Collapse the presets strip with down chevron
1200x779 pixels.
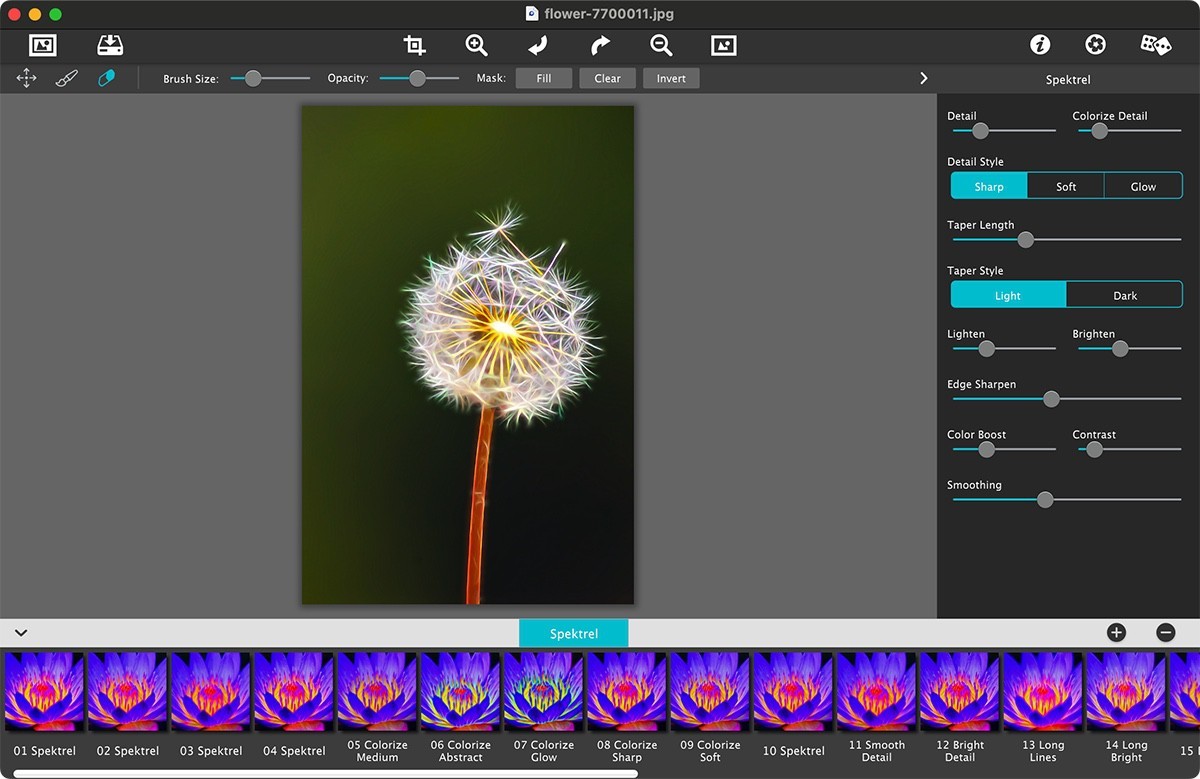(21, 633)
